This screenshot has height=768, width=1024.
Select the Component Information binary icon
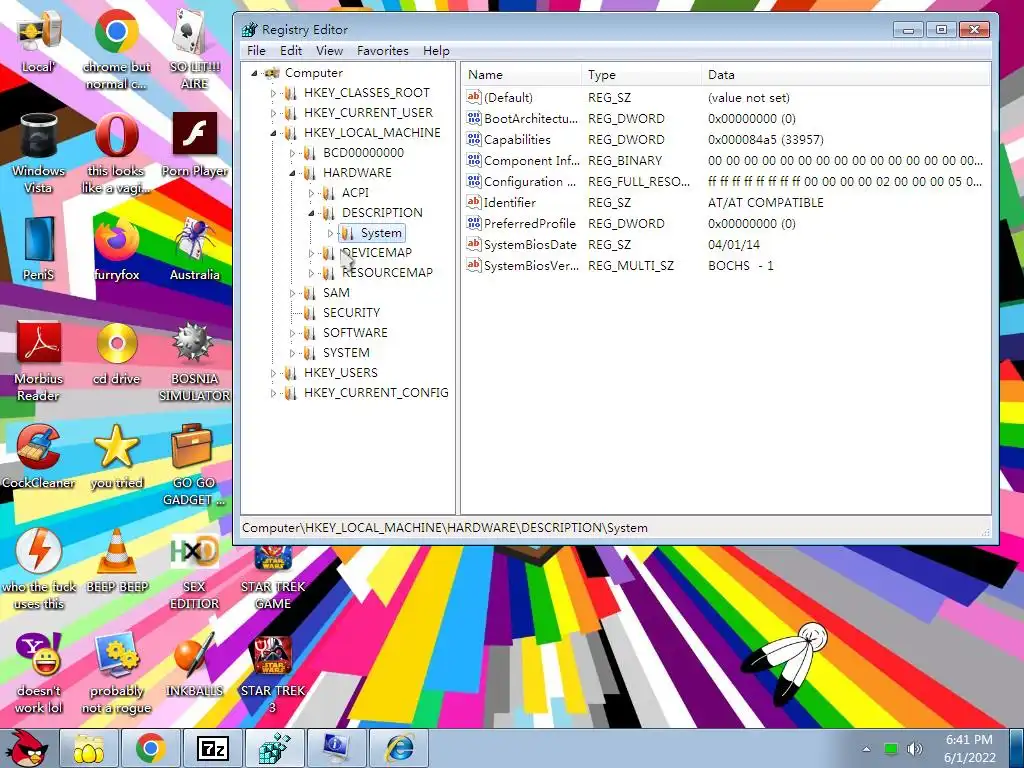(x=473, y=160)
